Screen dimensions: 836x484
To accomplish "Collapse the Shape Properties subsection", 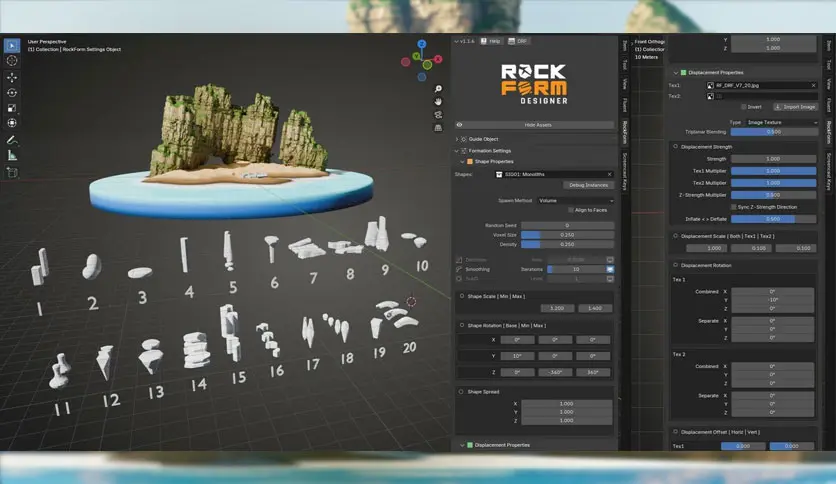I will [x=462, y=162].
